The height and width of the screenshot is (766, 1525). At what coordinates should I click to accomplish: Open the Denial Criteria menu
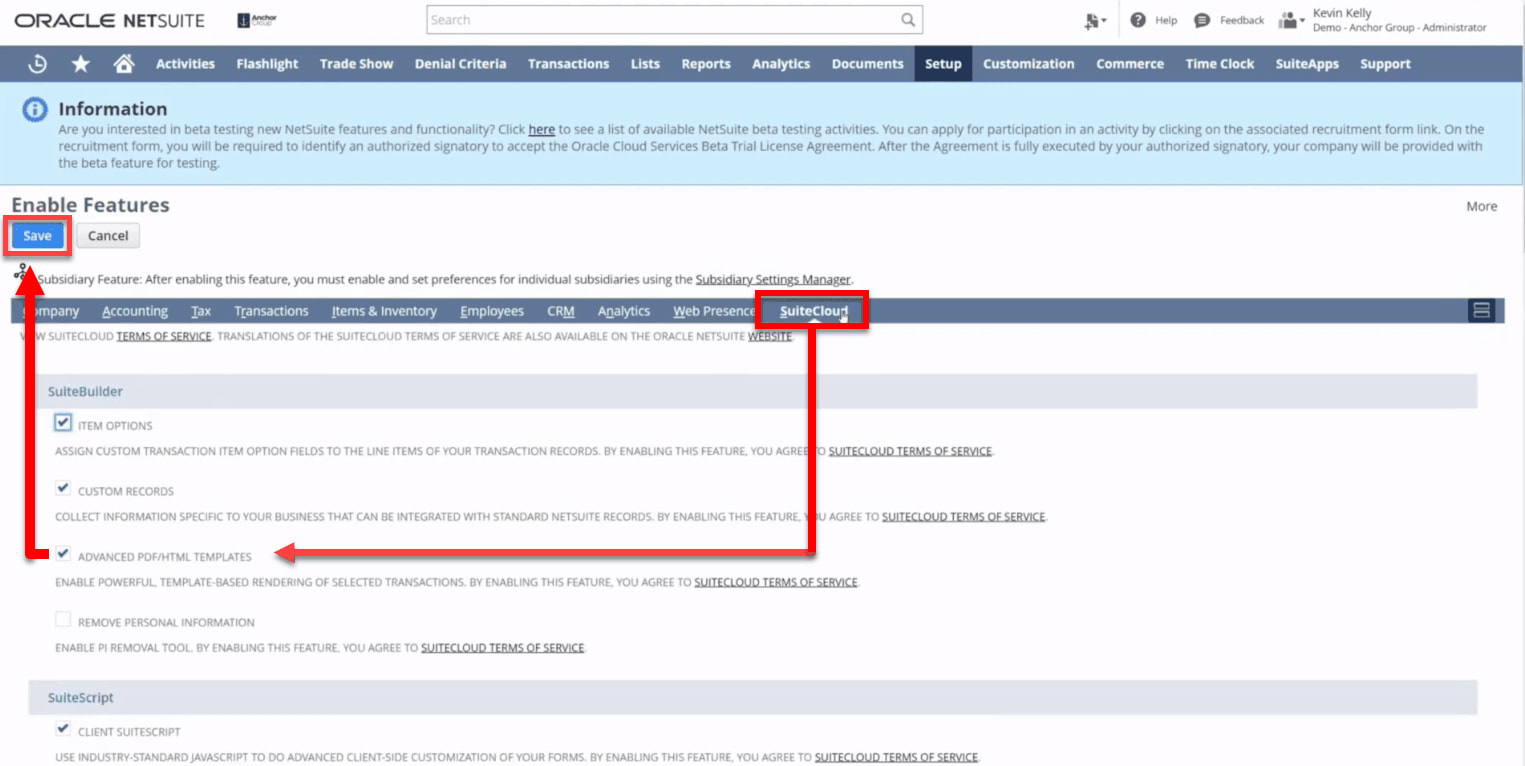coord(460,64)
